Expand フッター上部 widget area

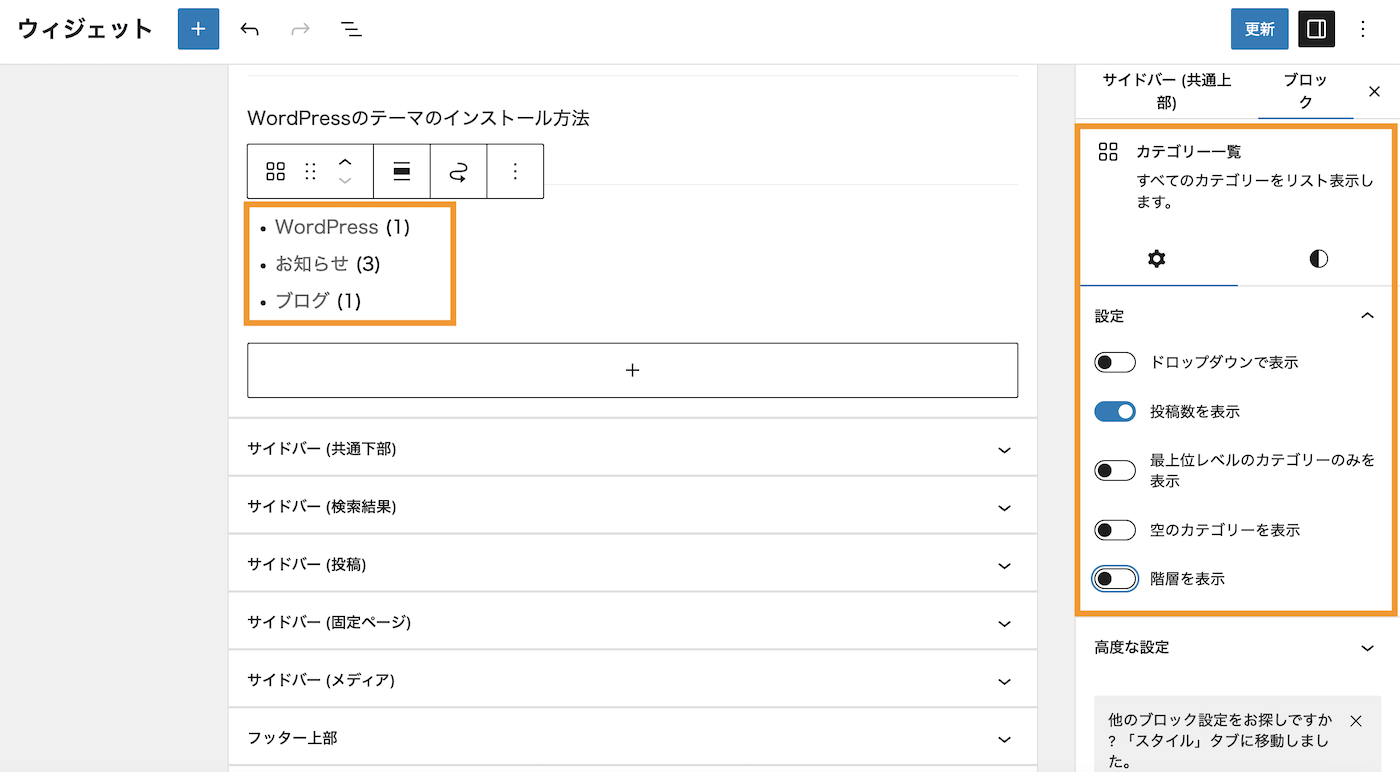pyautogui.click(x=632, y=738)
